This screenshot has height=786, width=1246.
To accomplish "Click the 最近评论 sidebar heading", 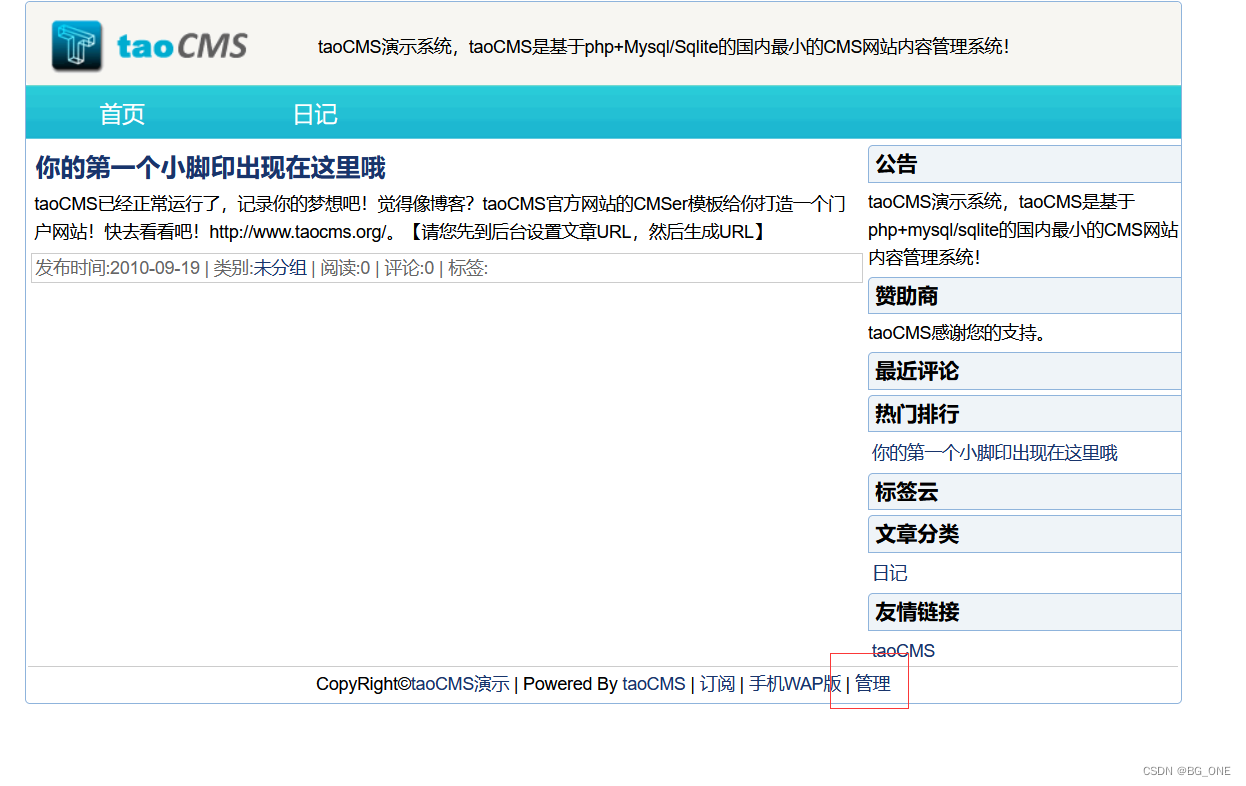I will coord(1024,371).
